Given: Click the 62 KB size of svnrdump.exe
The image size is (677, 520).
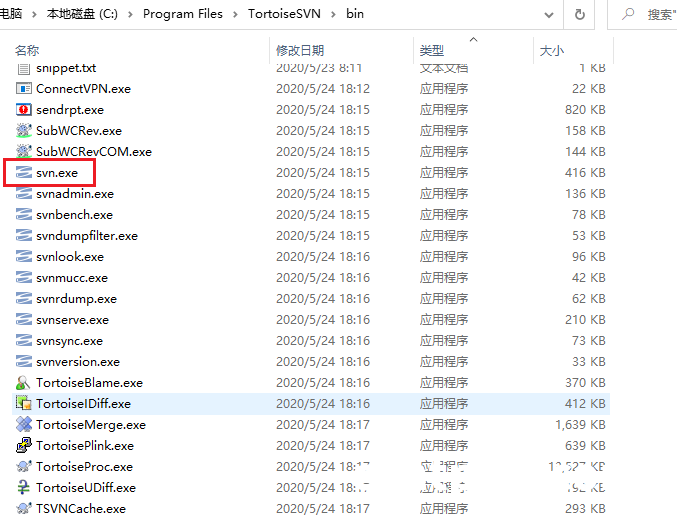Looking at the screenshot, I should [589, 299].
